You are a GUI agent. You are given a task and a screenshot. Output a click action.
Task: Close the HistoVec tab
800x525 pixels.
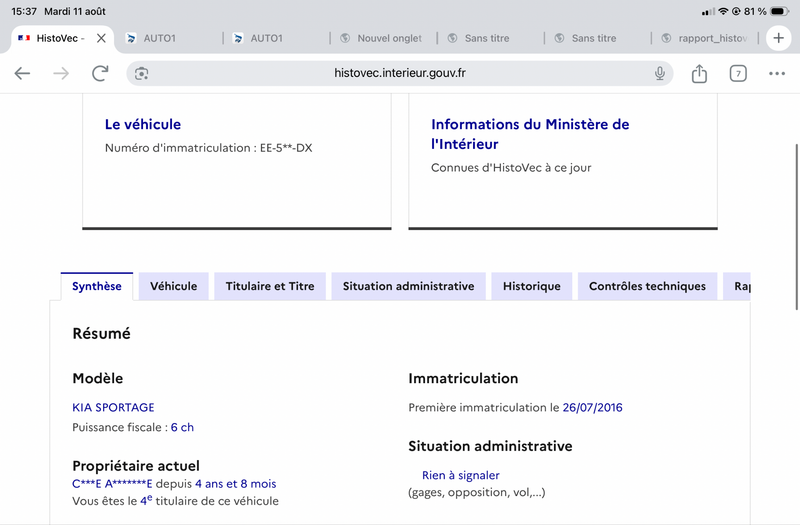point(101,38)
